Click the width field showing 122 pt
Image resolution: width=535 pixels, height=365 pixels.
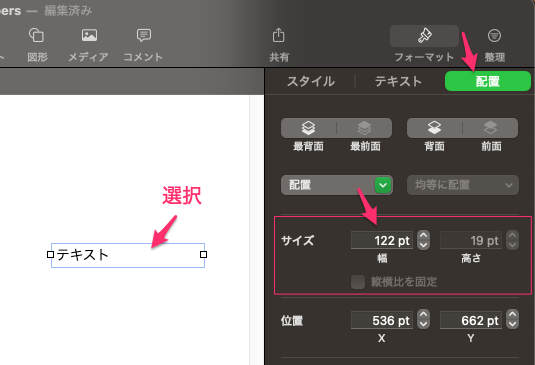pyautogui.click(x=382, y=240)
